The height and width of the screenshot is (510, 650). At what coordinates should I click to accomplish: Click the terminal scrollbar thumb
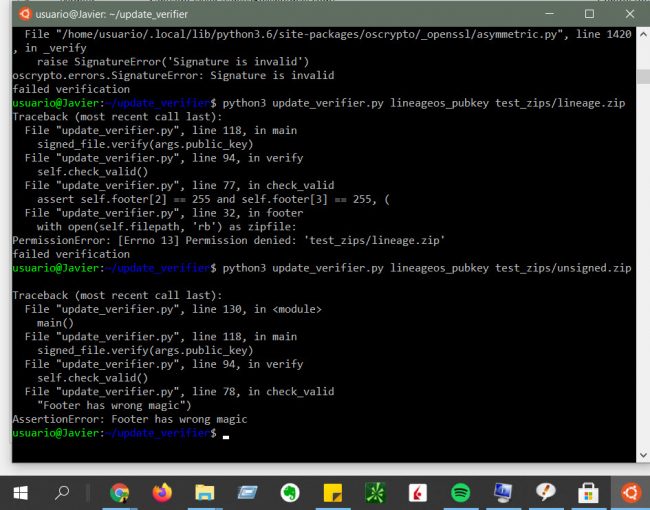pos(643,77)
